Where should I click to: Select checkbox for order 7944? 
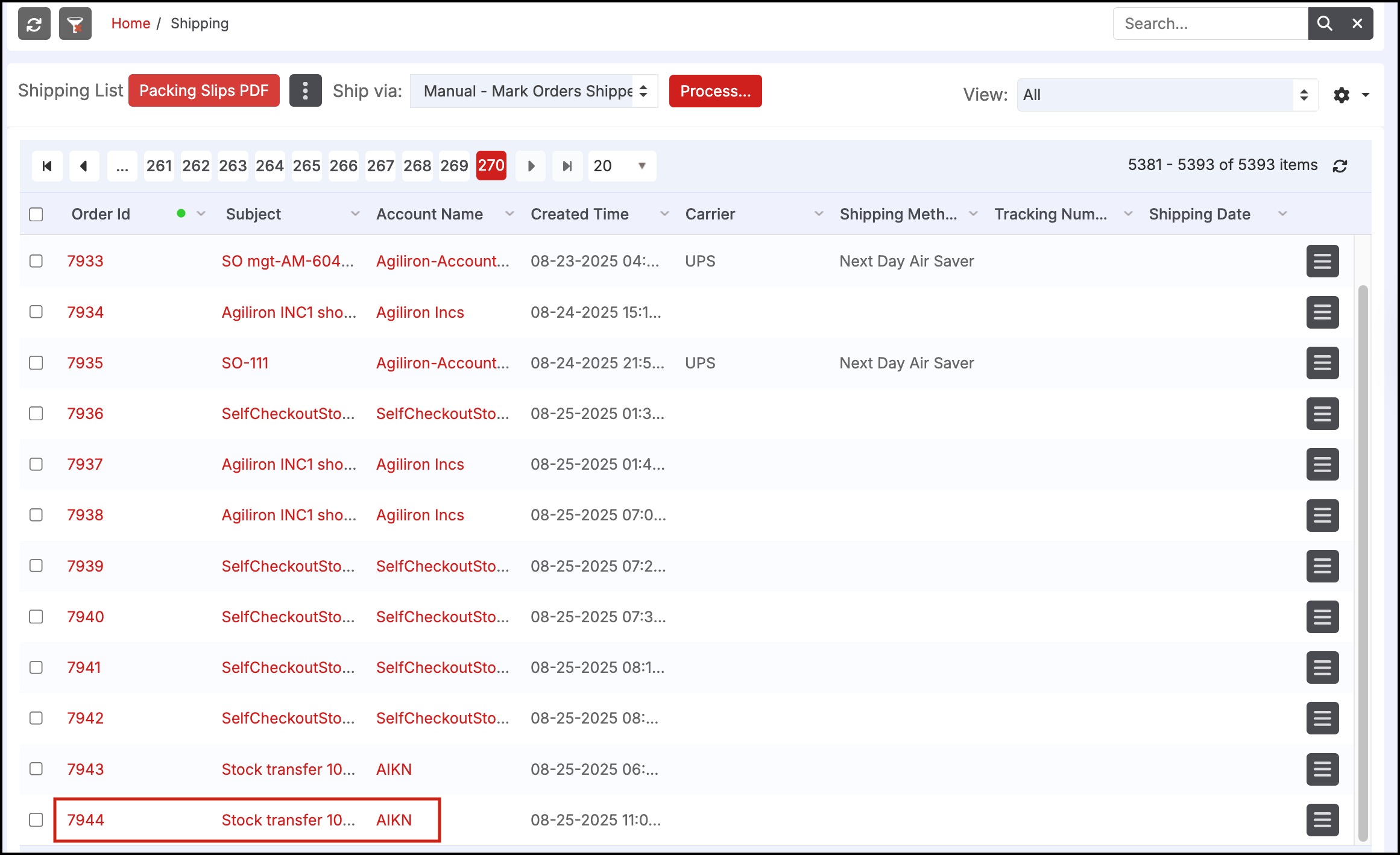point(36,820)
